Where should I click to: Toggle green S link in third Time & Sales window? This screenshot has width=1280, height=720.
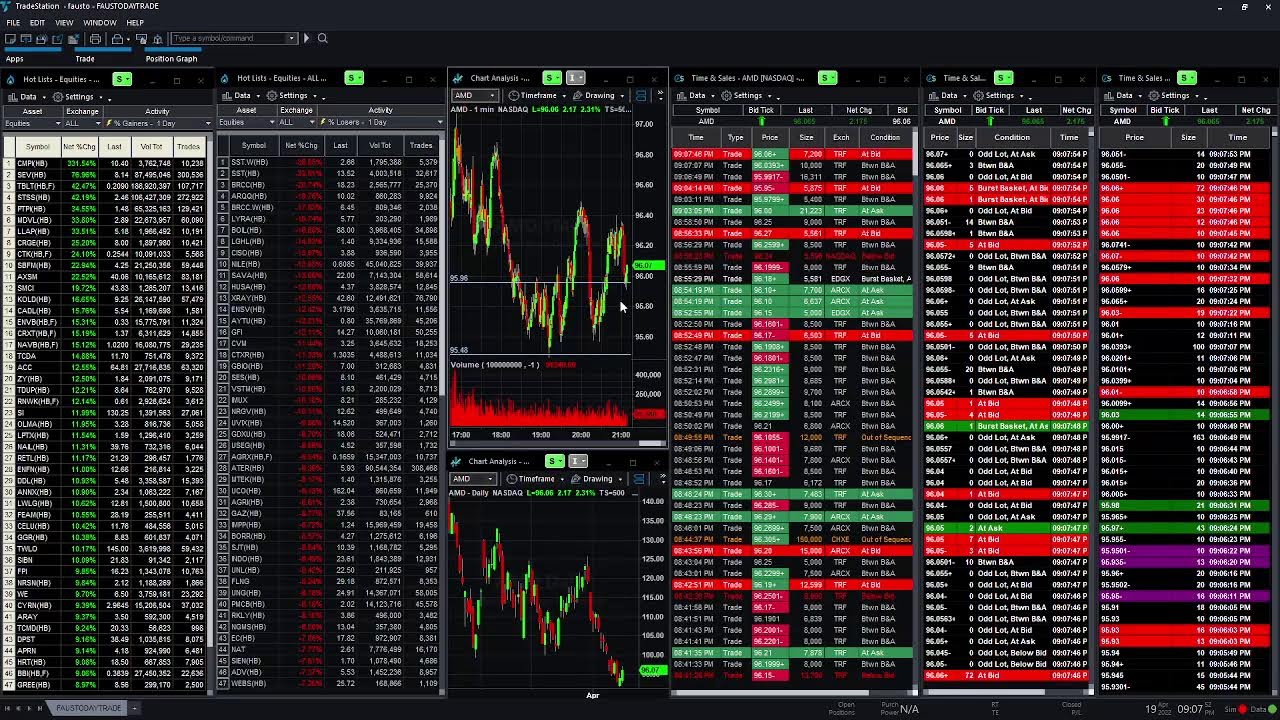(1187, 78)
